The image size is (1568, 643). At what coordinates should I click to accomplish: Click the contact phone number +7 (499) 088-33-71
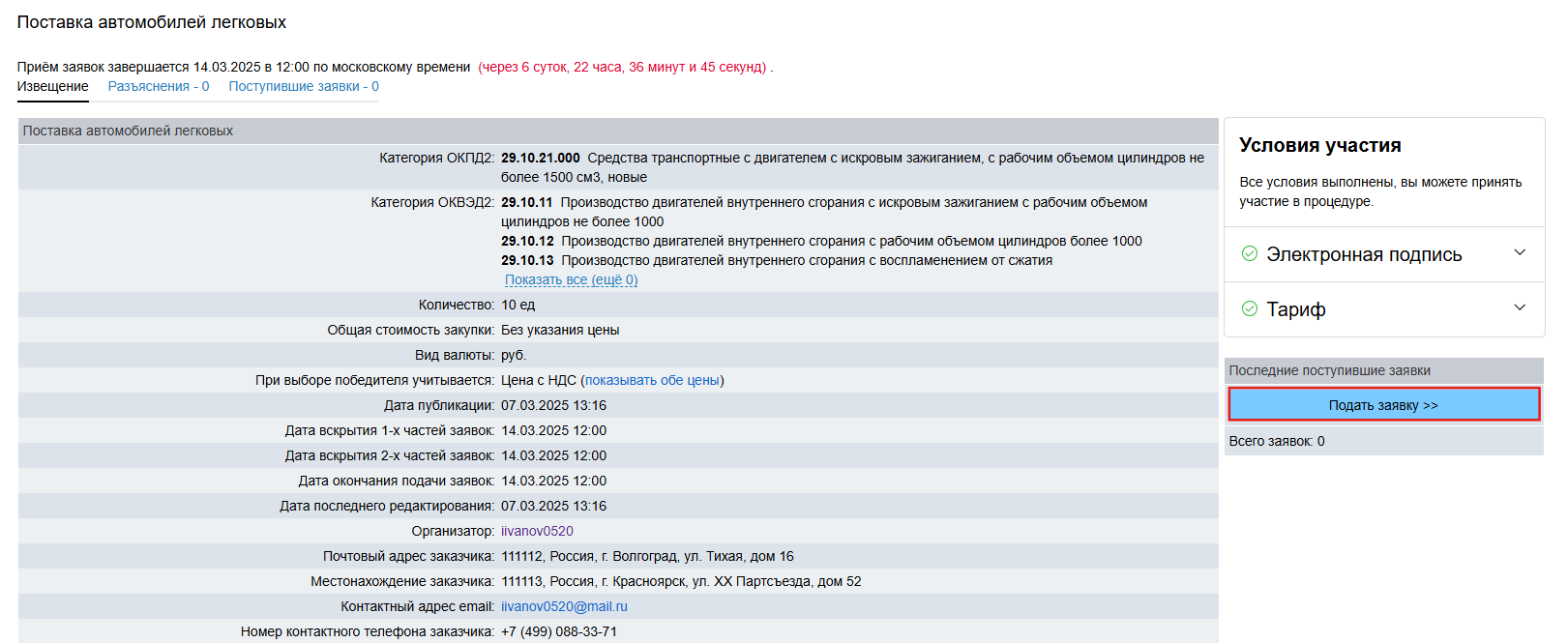point(558,632)
